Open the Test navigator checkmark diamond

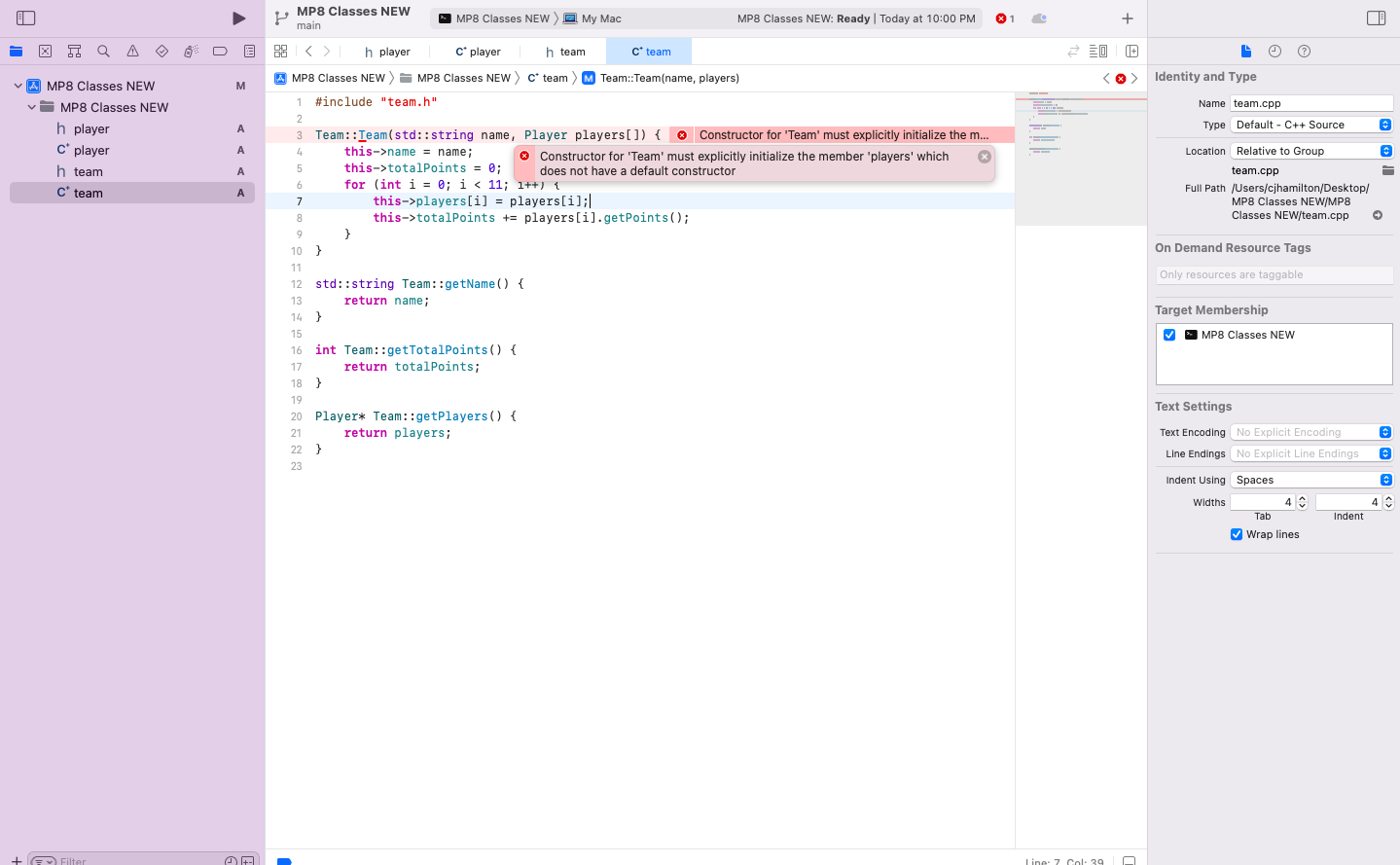[162, 51]
